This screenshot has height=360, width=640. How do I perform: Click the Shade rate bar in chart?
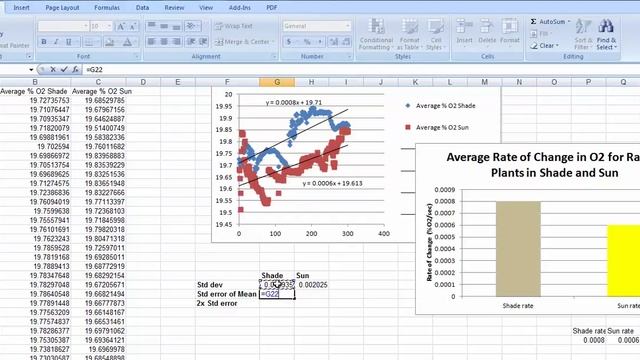[518, 249]
